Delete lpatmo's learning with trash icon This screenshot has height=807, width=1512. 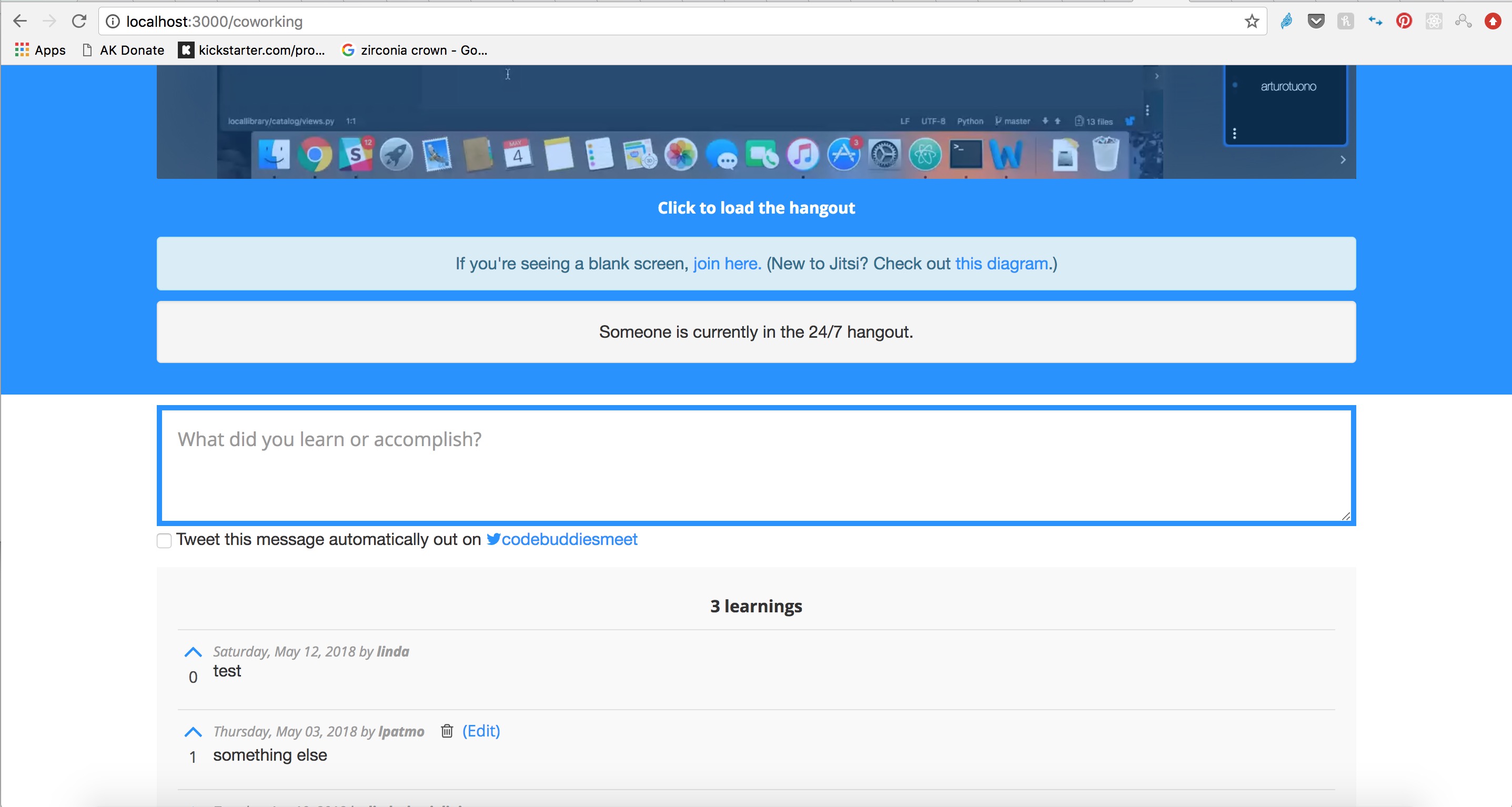click(447, 731)
